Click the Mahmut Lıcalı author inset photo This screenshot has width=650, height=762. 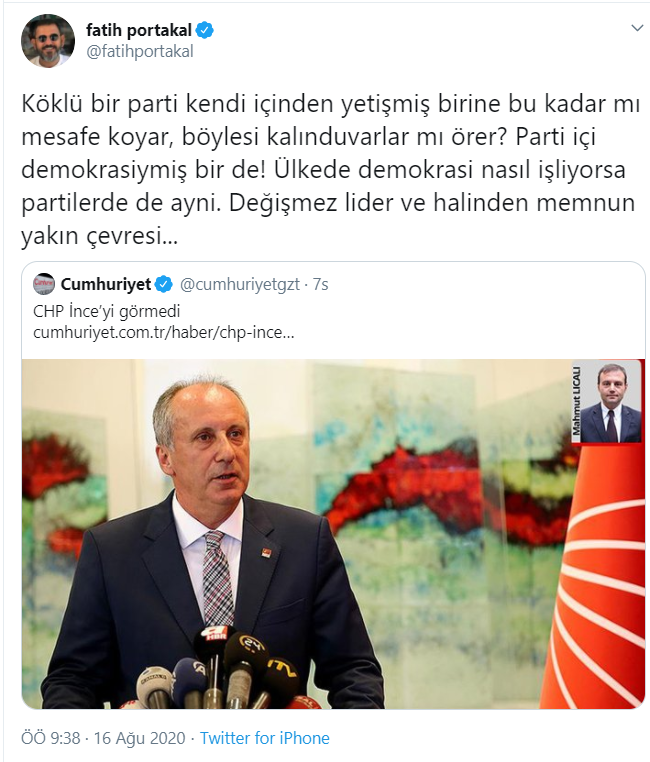tap(607, 402)
